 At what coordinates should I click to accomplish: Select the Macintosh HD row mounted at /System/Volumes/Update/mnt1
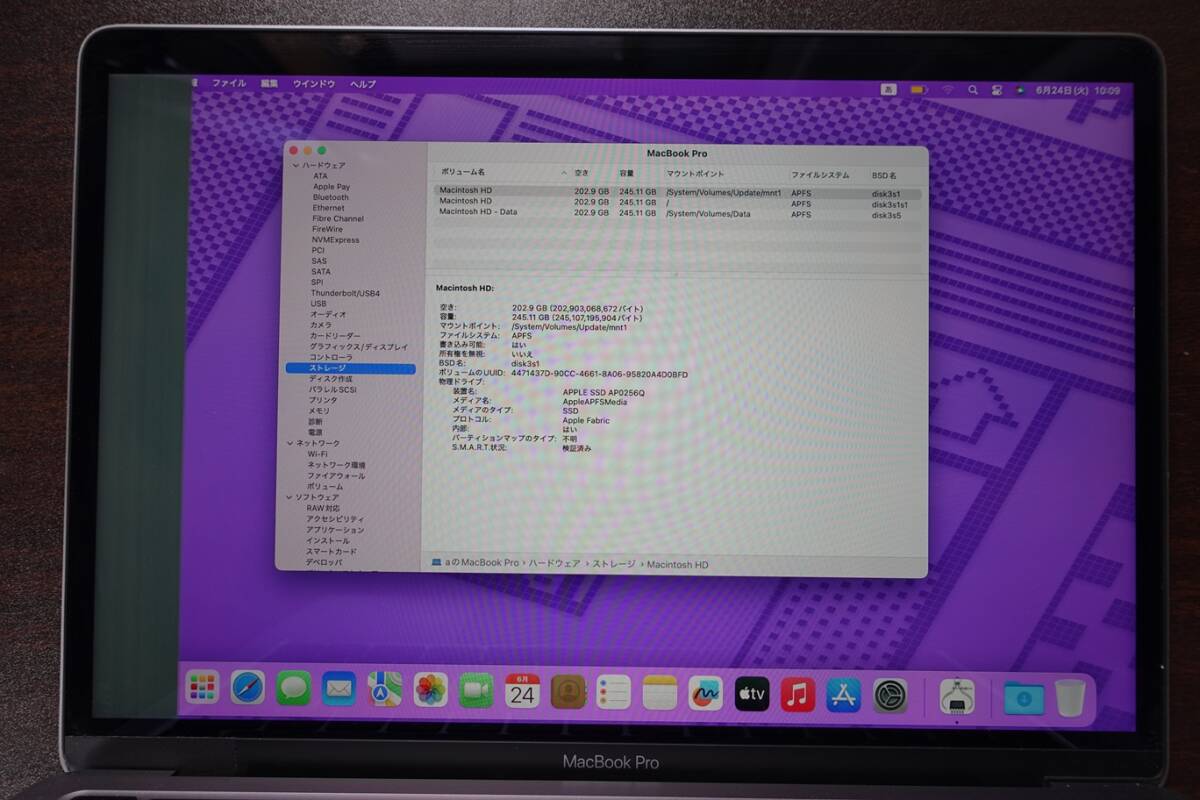click(677, 191)
